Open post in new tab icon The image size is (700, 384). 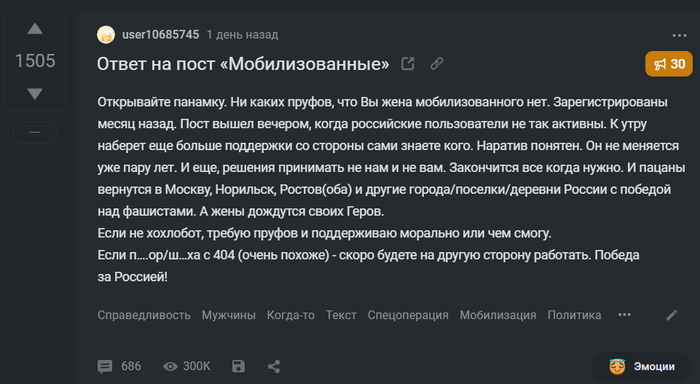click(408, 63)
